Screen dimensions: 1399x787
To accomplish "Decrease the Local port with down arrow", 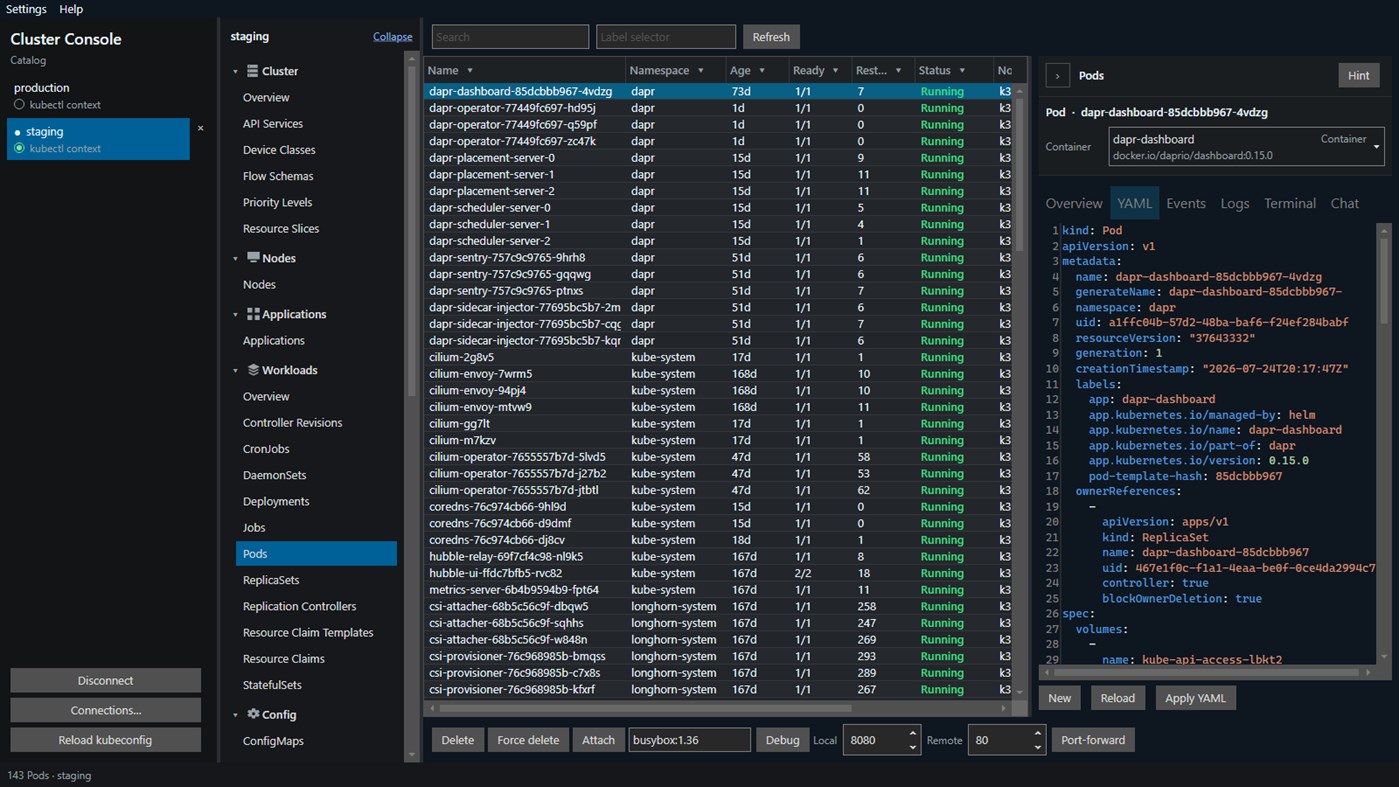I will pos(912,747).
